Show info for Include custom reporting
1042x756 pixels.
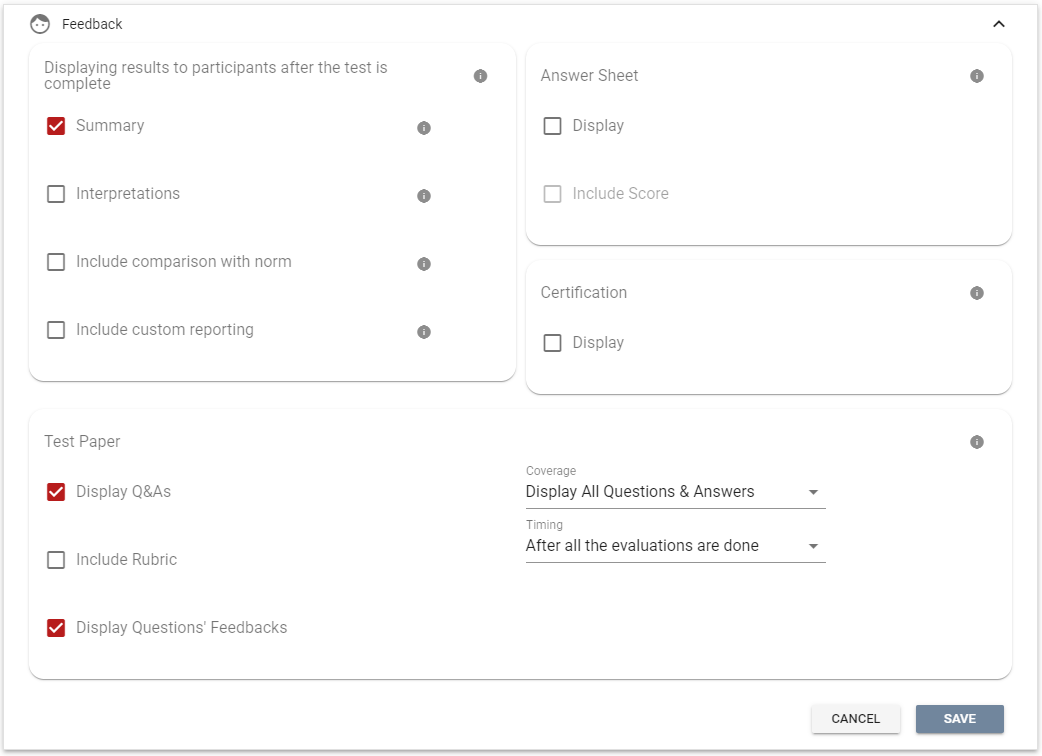(424, 331)
